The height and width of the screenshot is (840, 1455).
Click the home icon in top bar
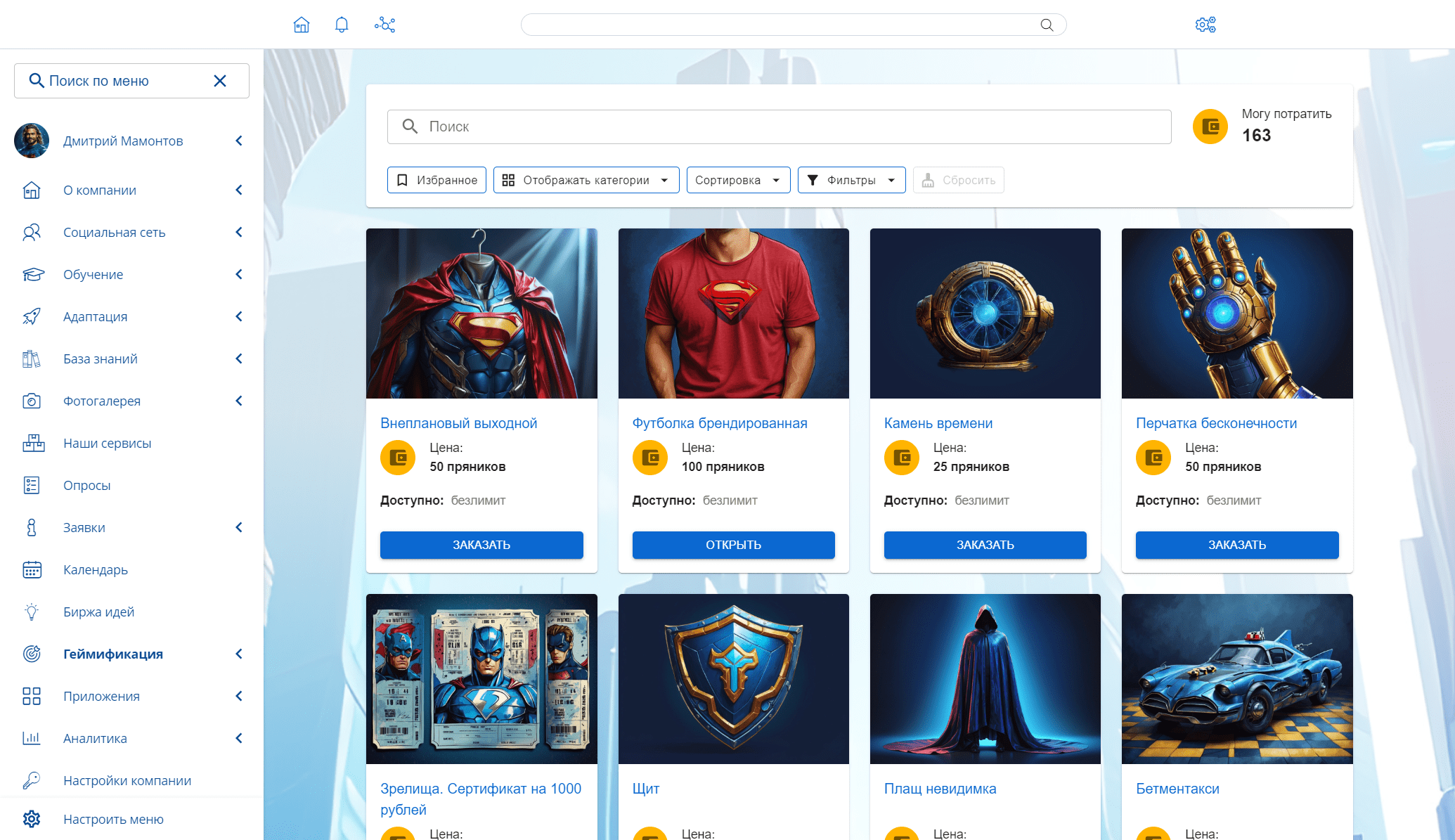point(302,25)
